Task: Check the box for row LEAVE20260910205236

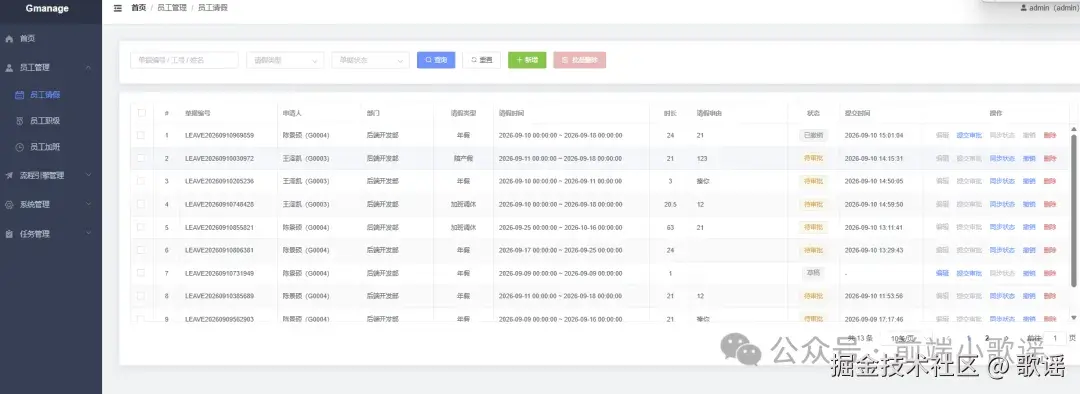Action: 141,181
